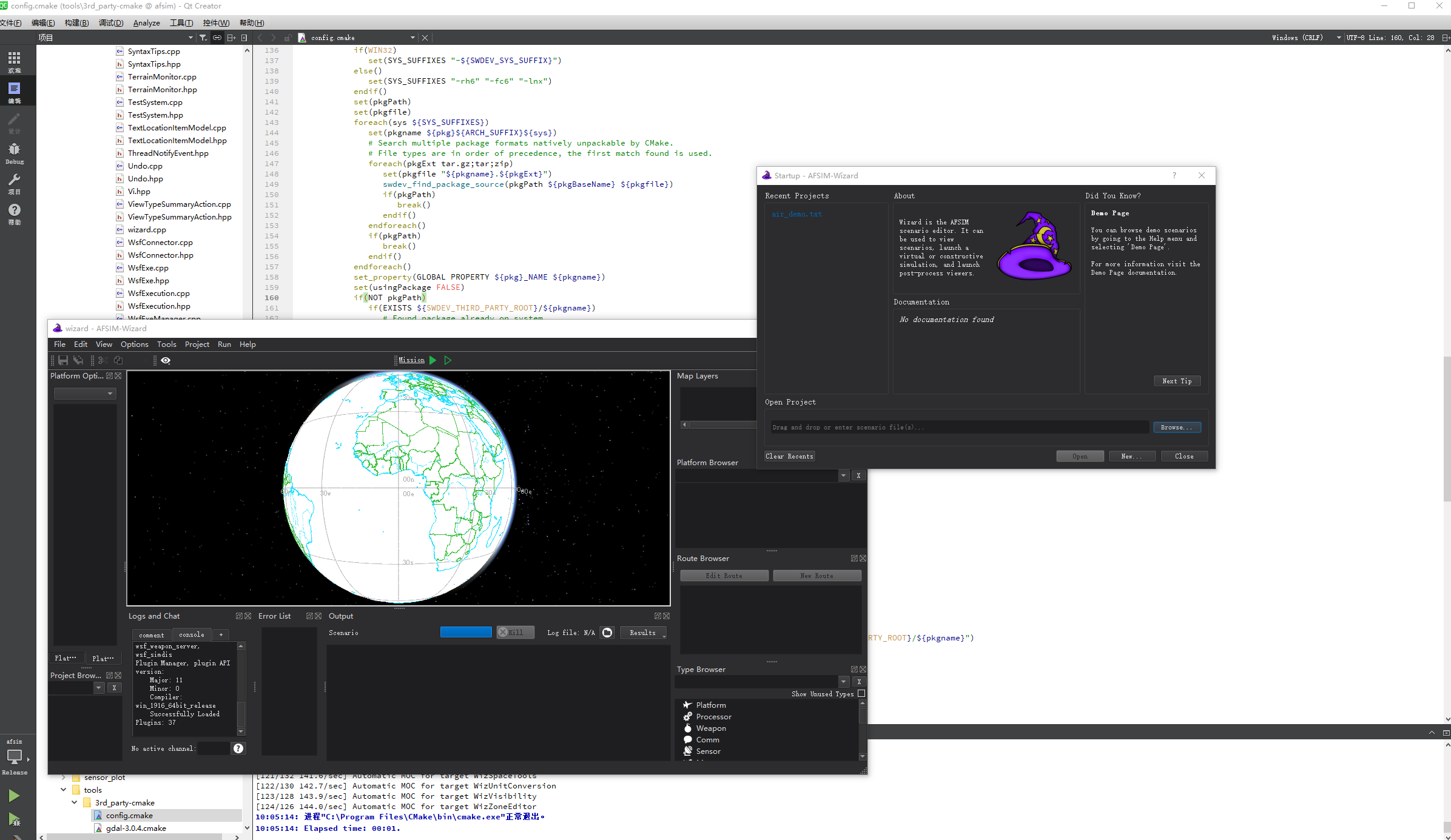
Task: Open the config.cmake document dropdown arrow
Action: click(412, 37)
